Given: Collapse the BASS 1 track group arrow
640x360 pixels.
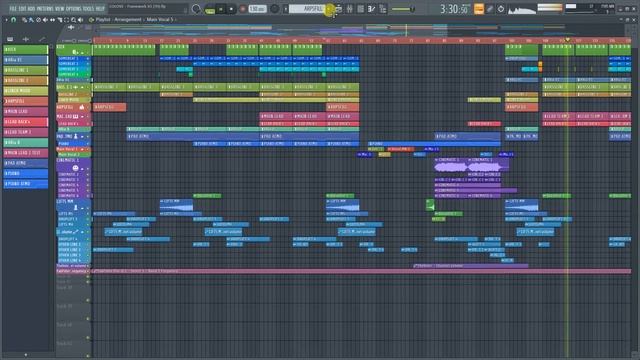Looking at the screenshot, I should pyautogui.click(x=82, y=87).
